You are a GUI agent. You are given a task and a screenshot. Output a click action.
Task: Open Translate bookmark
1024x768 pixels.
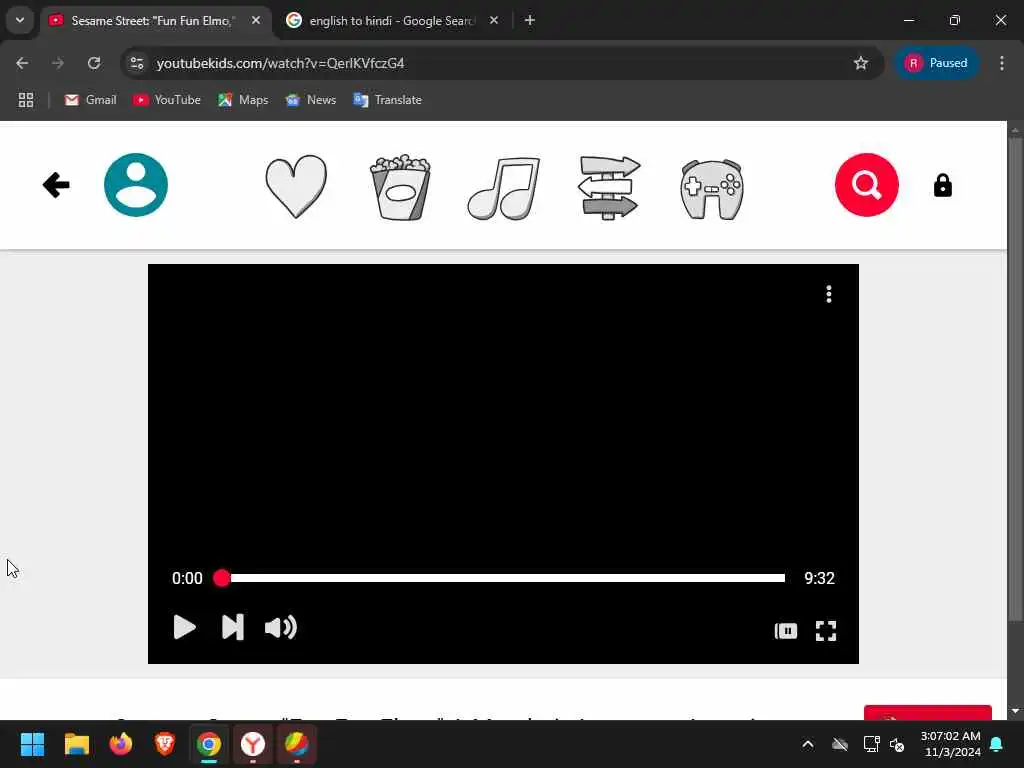pos(387,100)
